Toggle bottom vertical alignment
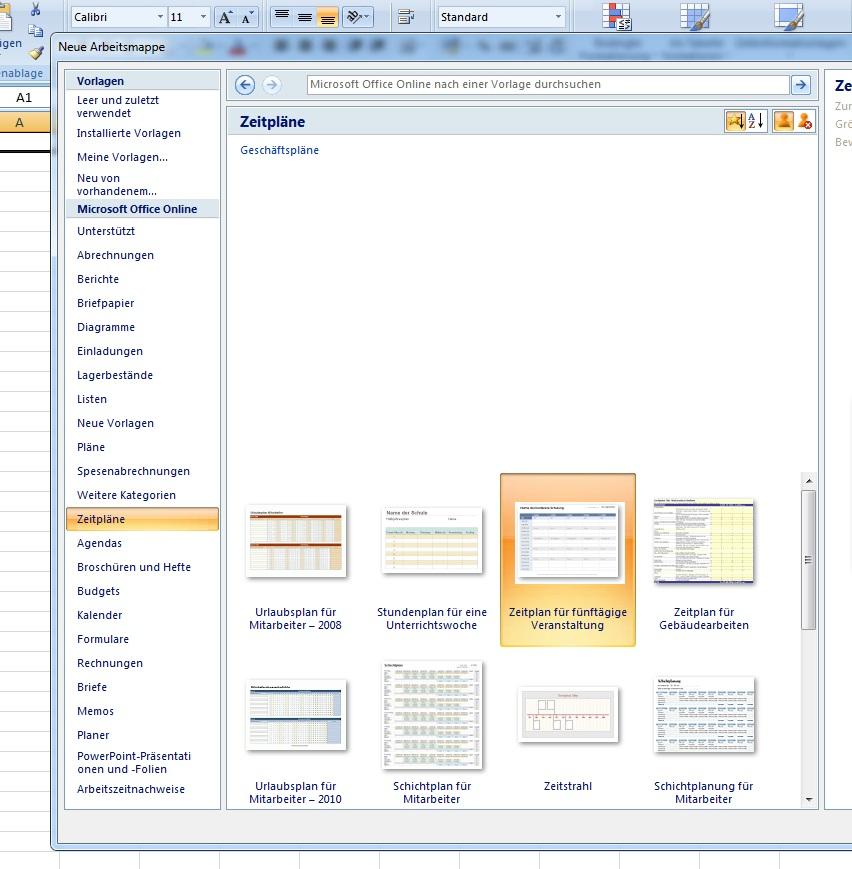This screenshot has height=869, width=852. coord(328,17)
